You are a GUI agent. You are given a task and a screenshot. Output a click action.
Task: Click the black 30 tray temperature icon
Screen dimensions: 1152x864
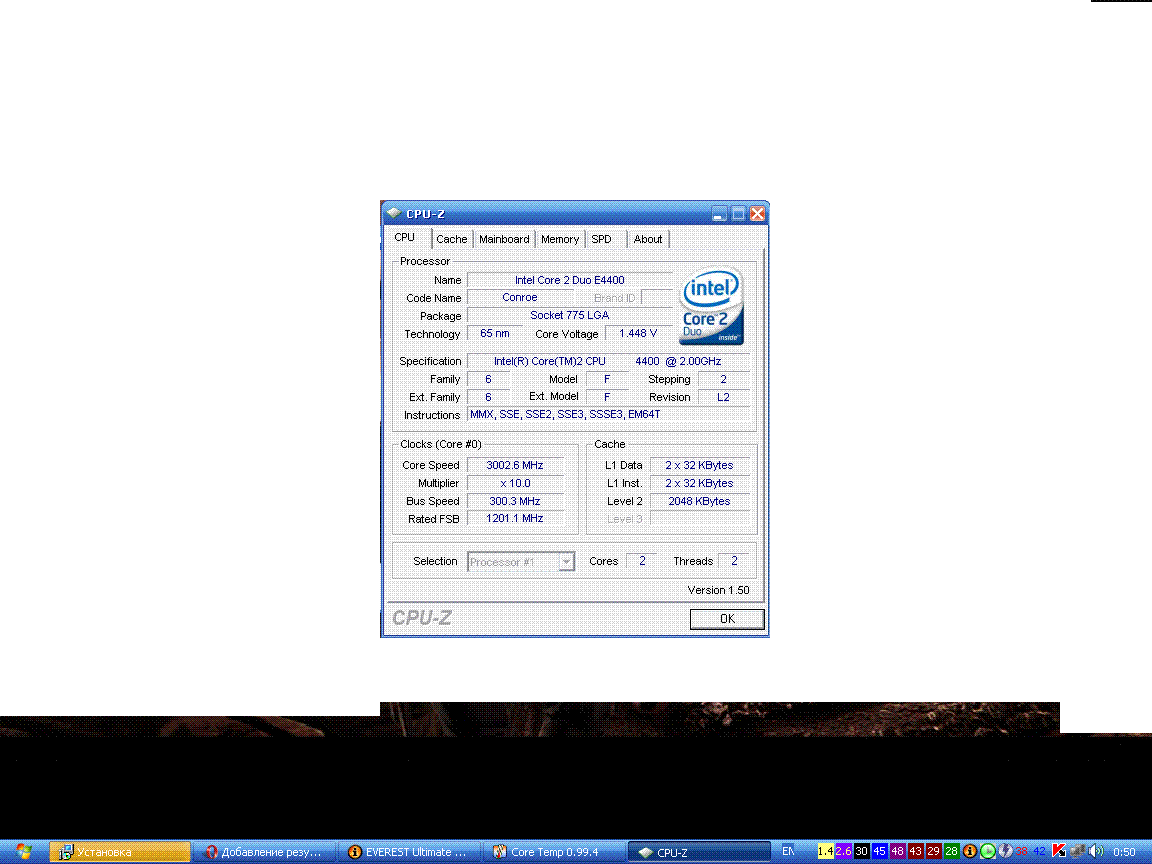[x=862, y=852]
